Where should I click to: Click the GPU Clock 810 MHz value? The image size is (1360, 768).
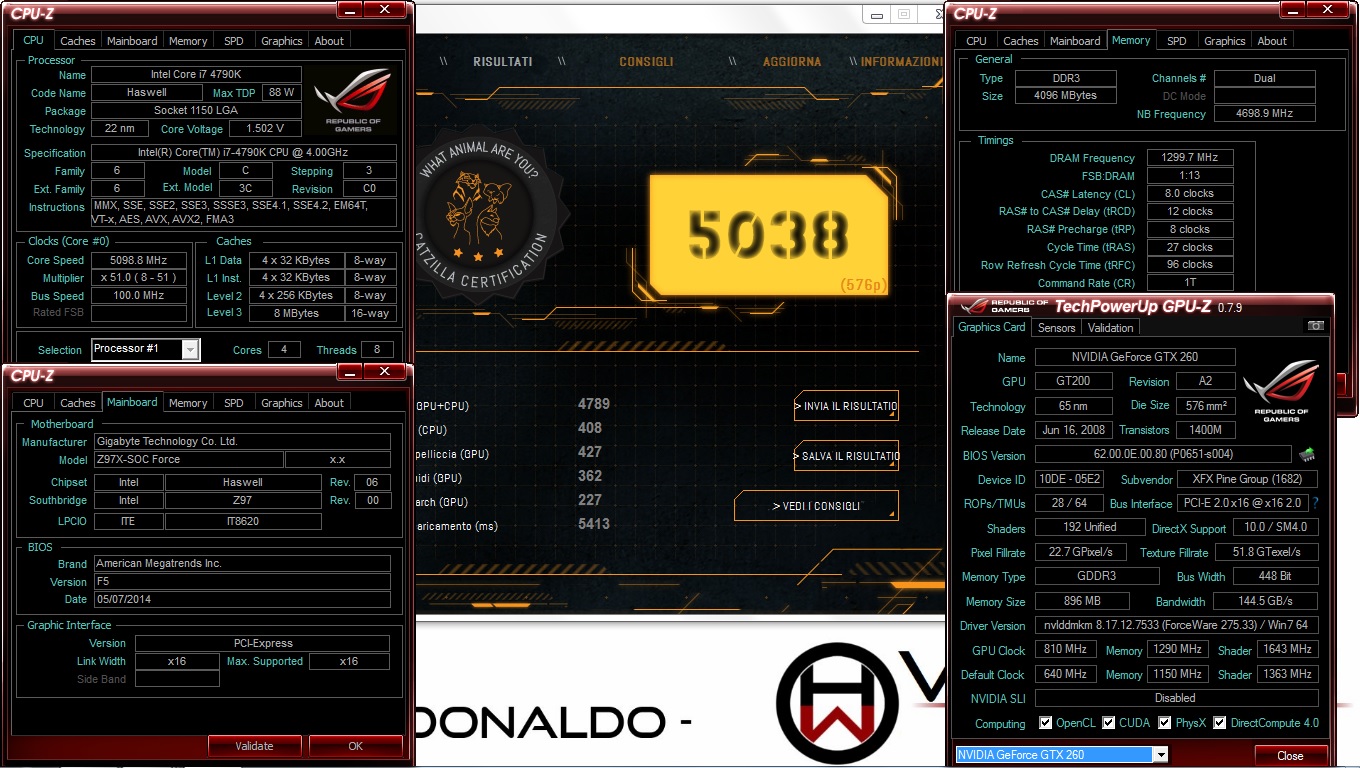1066,650
